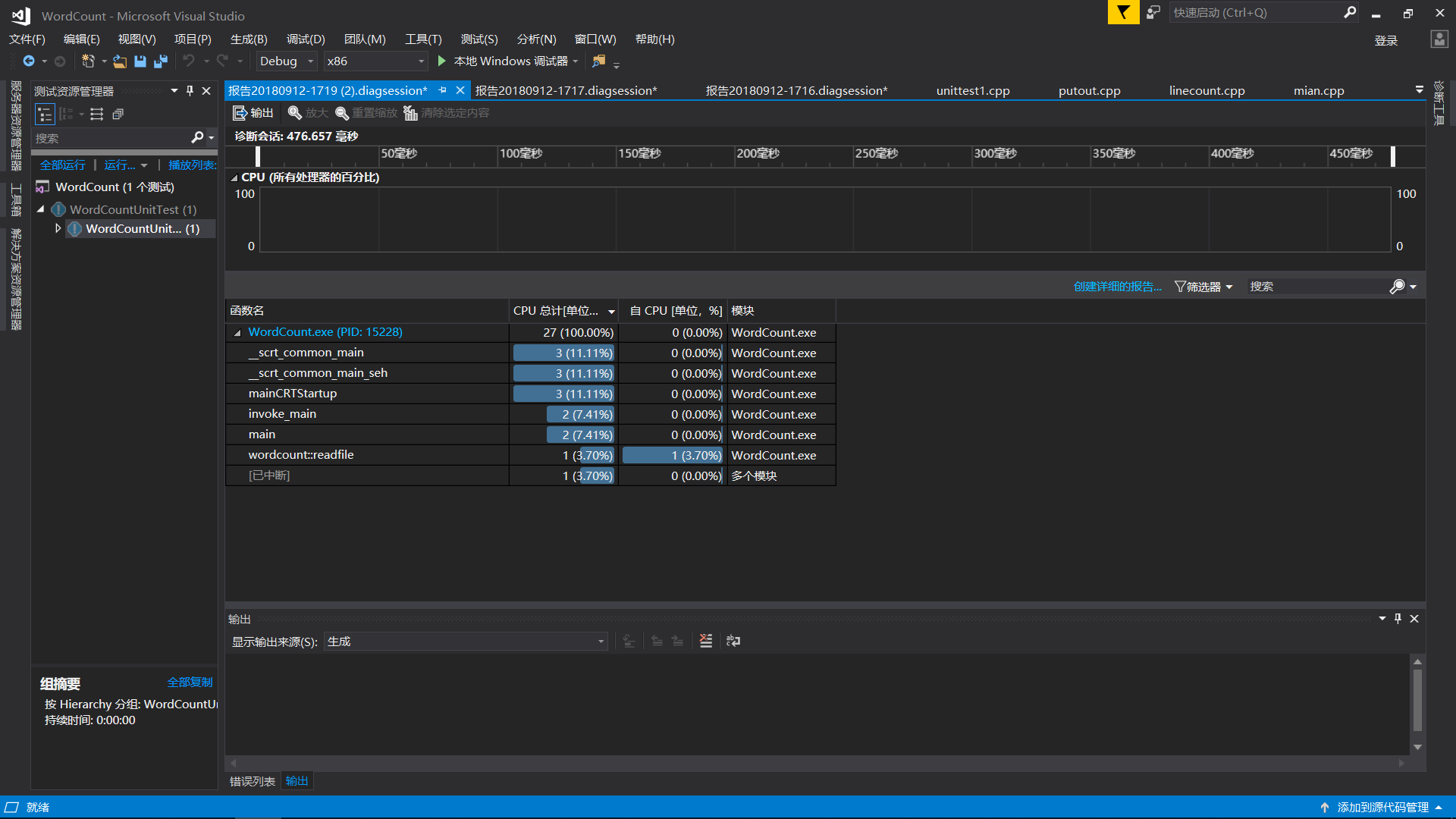Click the clear all output icon
1456x819 pixels.
pyautogui.click(x=706, y=641)
